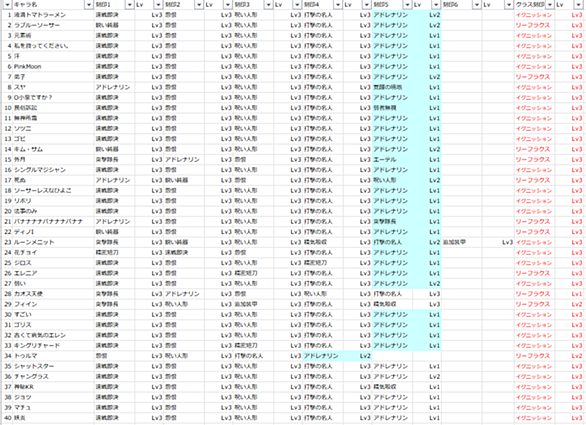The width and height of the screenshot is (586, 425).
Task: Select the name cell キム・サム
Action: [x=53, y=149]
